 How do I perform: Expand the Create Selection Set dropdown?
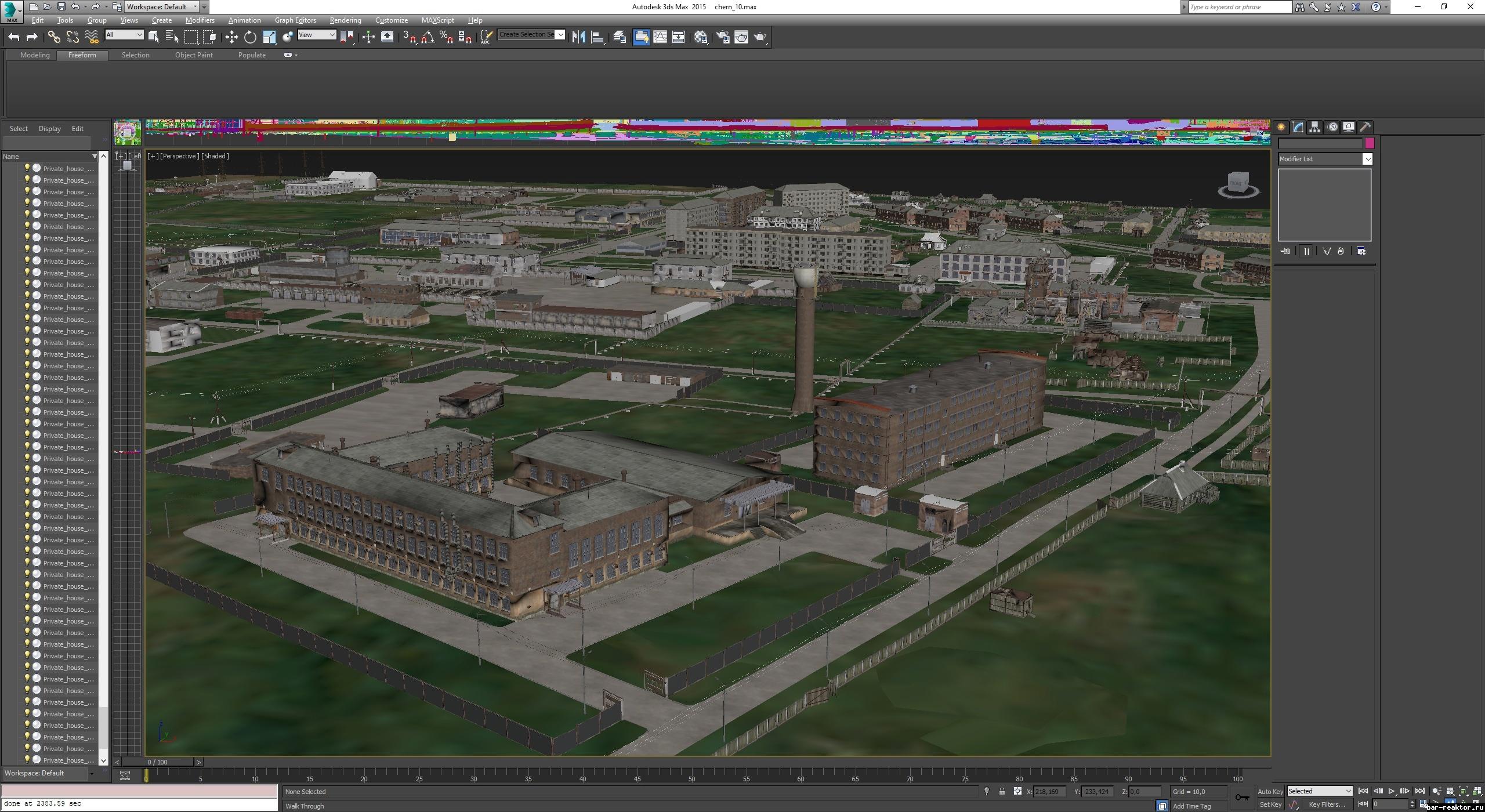560,35
